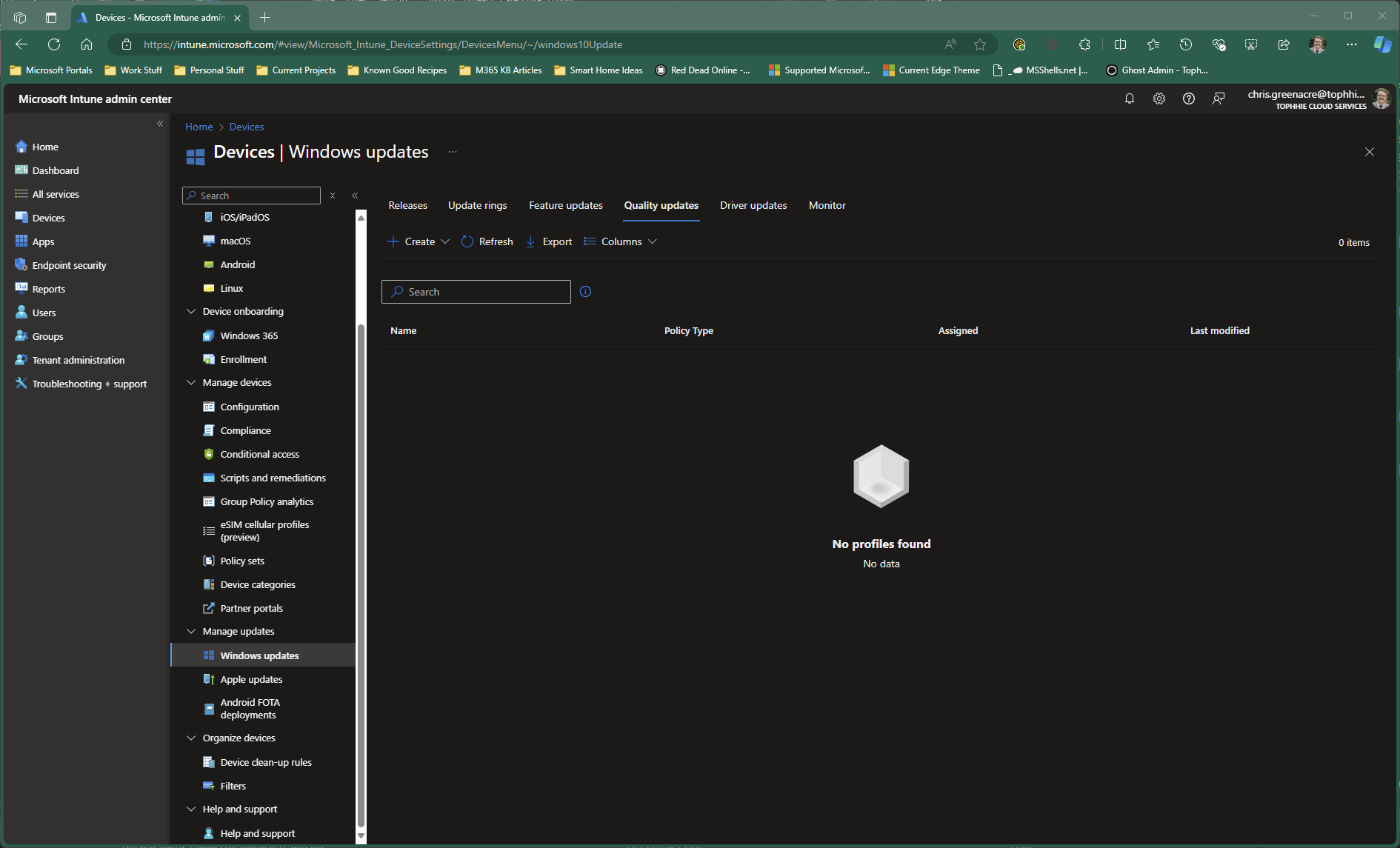Open Troubleshooting + support in navigation
Screen dimensions: 1400x848
pos(90,384)
